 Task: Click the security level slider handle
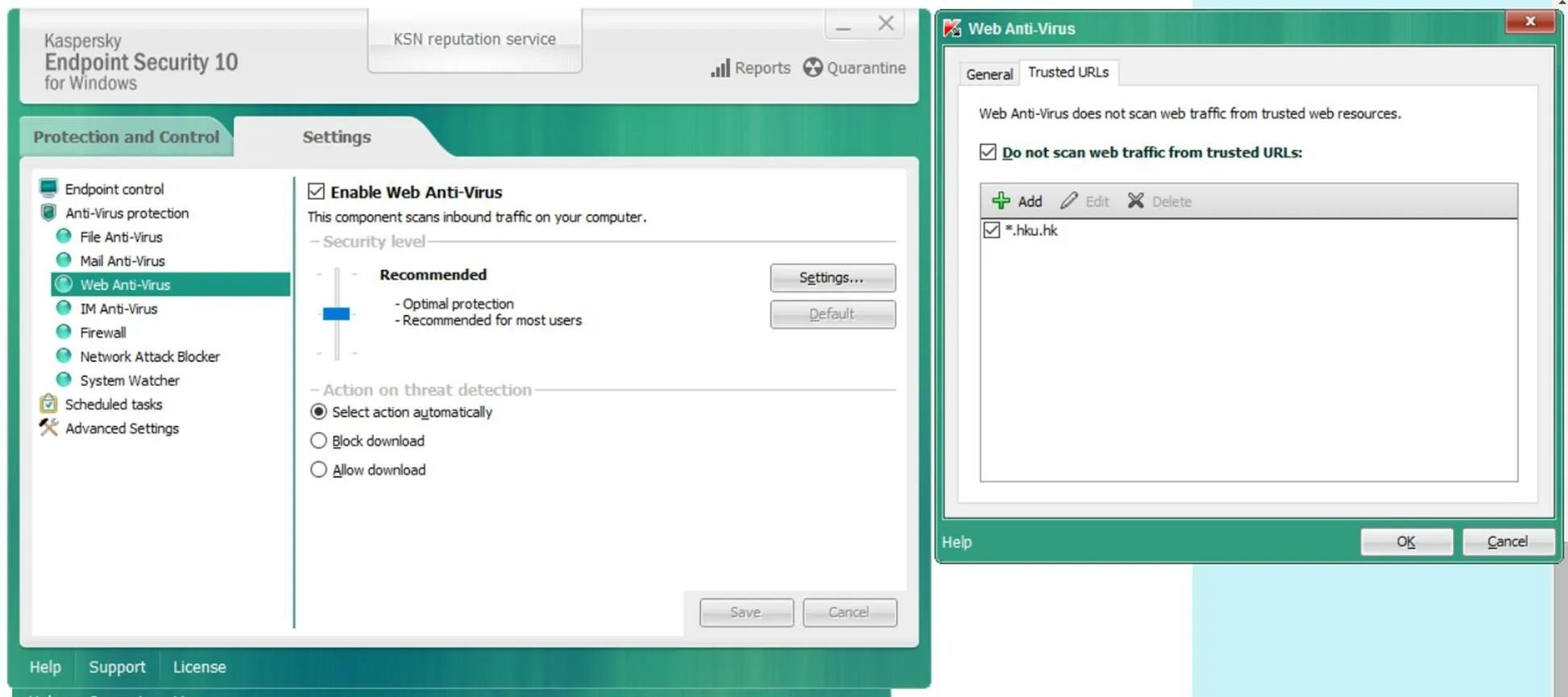336,313
